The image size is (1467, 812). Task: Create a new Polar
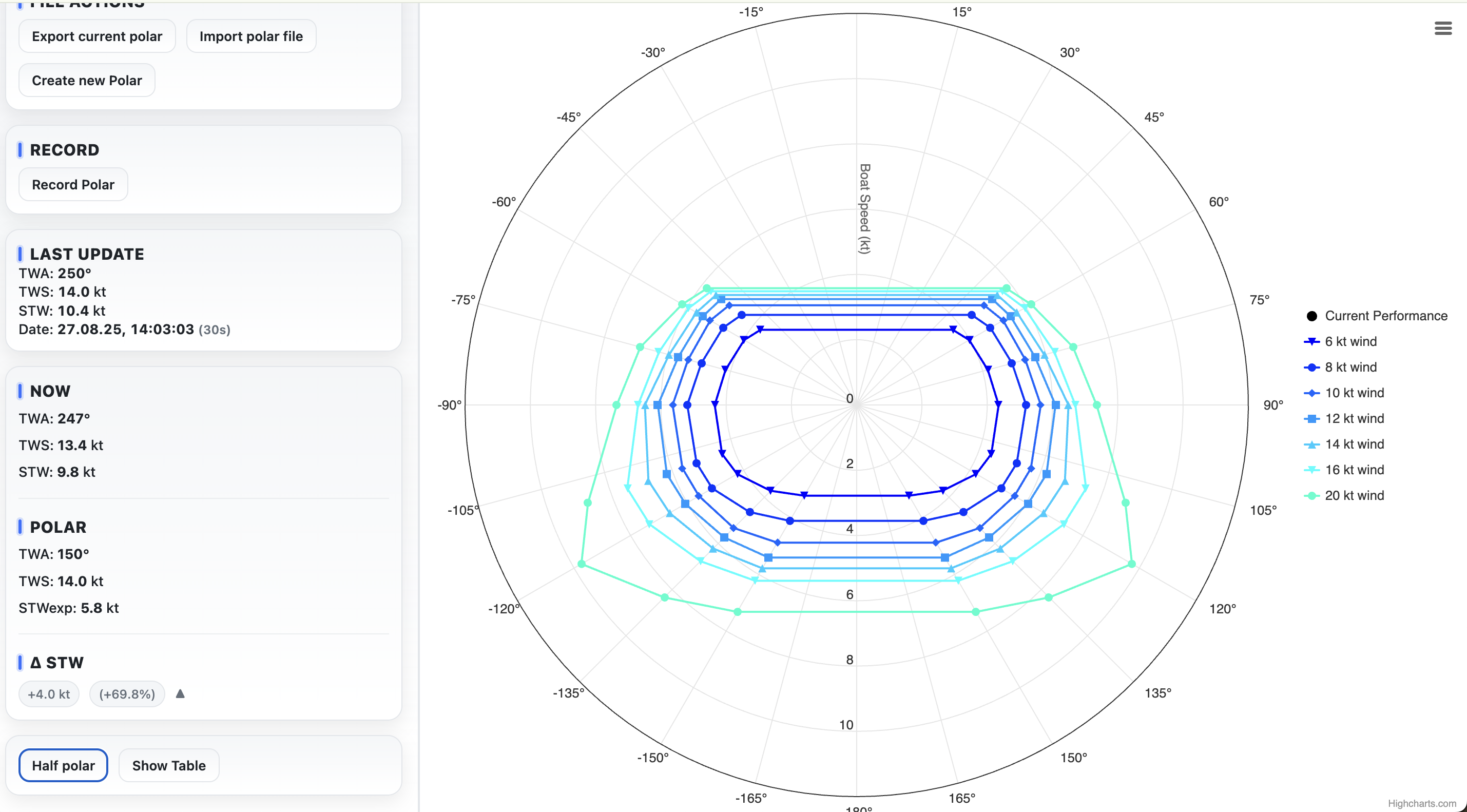pos(87,80)
